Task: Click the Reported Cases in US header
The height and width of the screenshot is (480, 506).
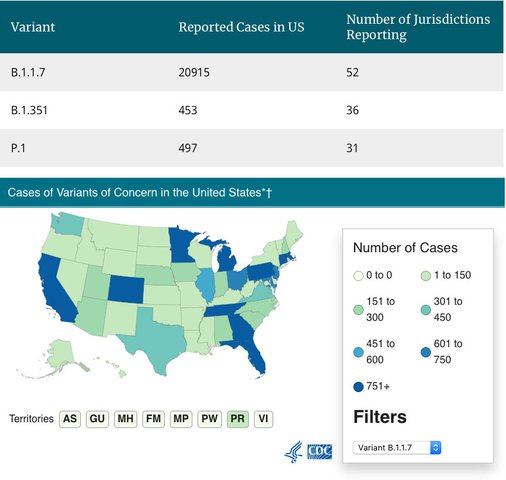Action: 241,27
